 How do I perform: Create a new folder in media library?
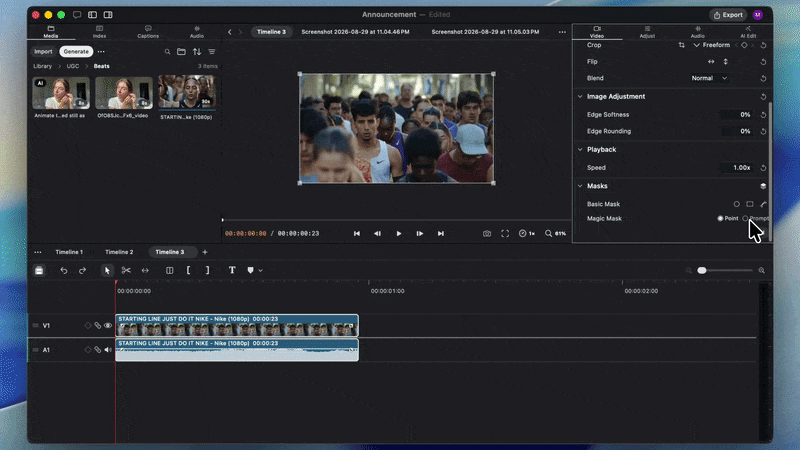click(x=181, y=52)
